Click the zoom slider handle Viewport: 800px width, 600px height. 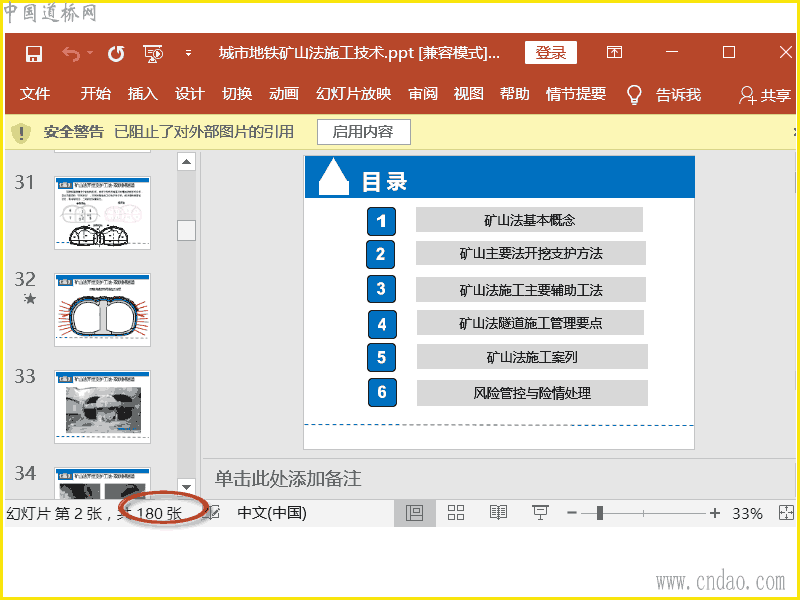pyautogui.click(x=600, y=513)
